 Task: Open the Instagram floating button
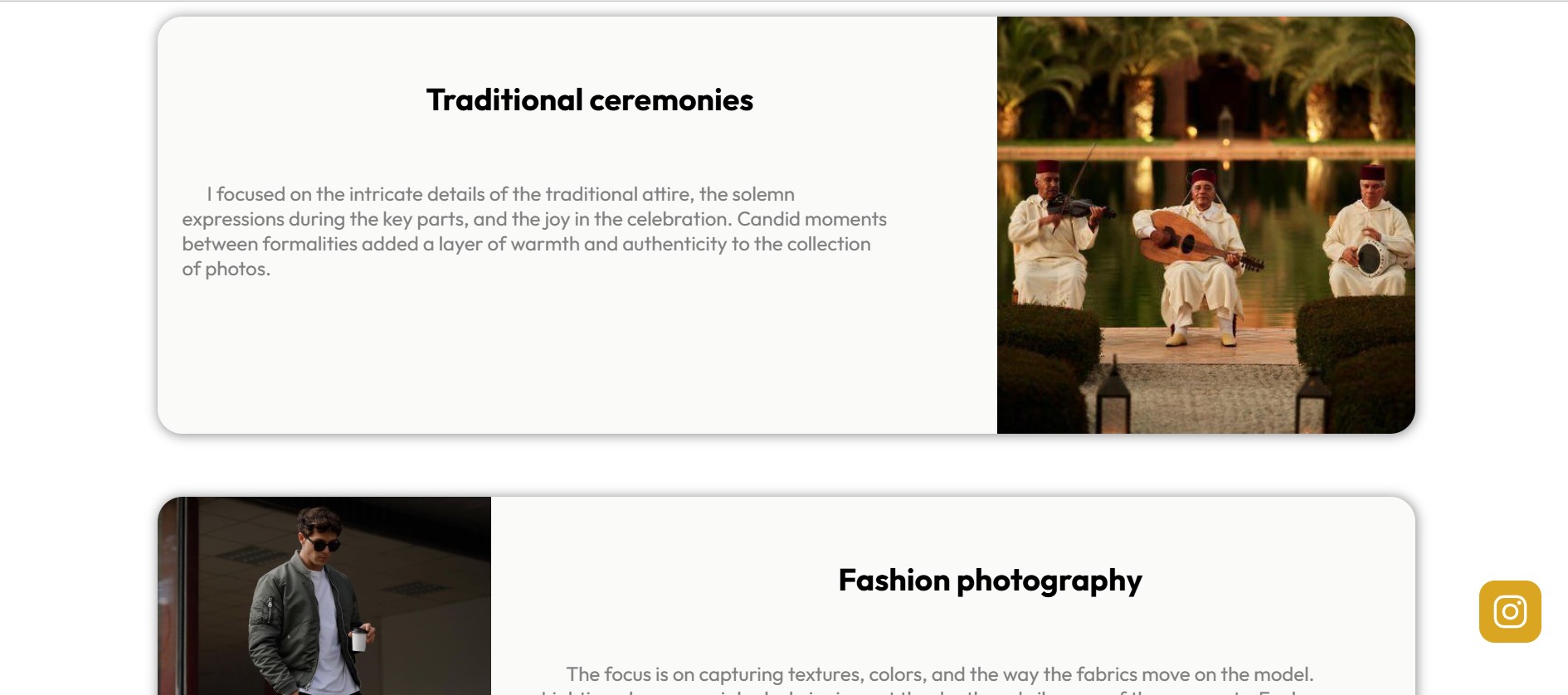point(1510,611)
